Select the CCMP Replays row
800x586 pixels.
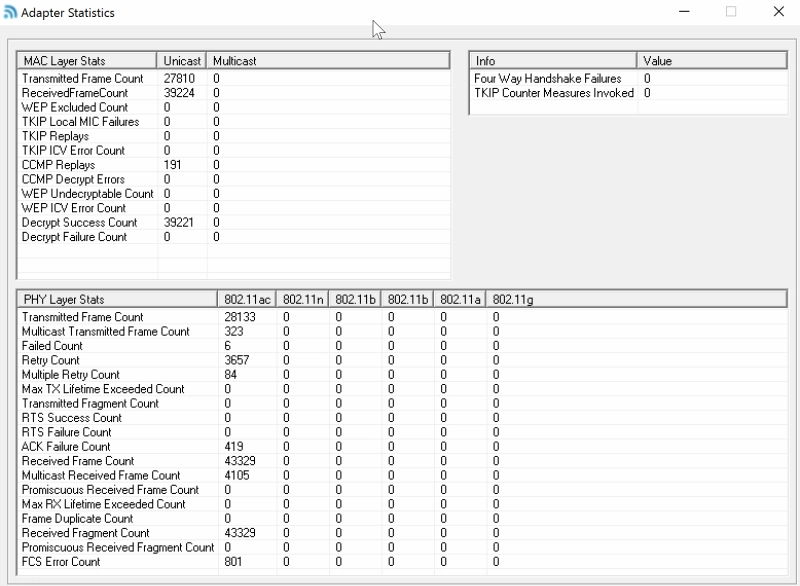pos(234,165)
